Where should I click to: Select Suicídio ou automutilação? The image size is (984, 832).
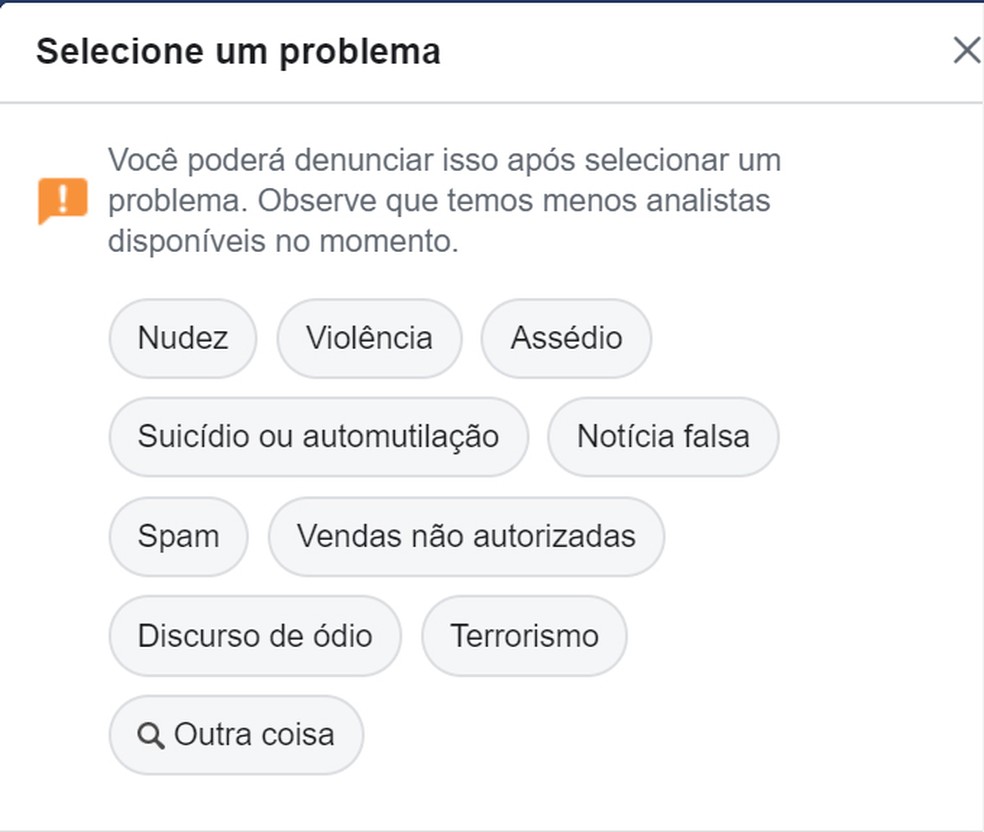pos(318,437)
